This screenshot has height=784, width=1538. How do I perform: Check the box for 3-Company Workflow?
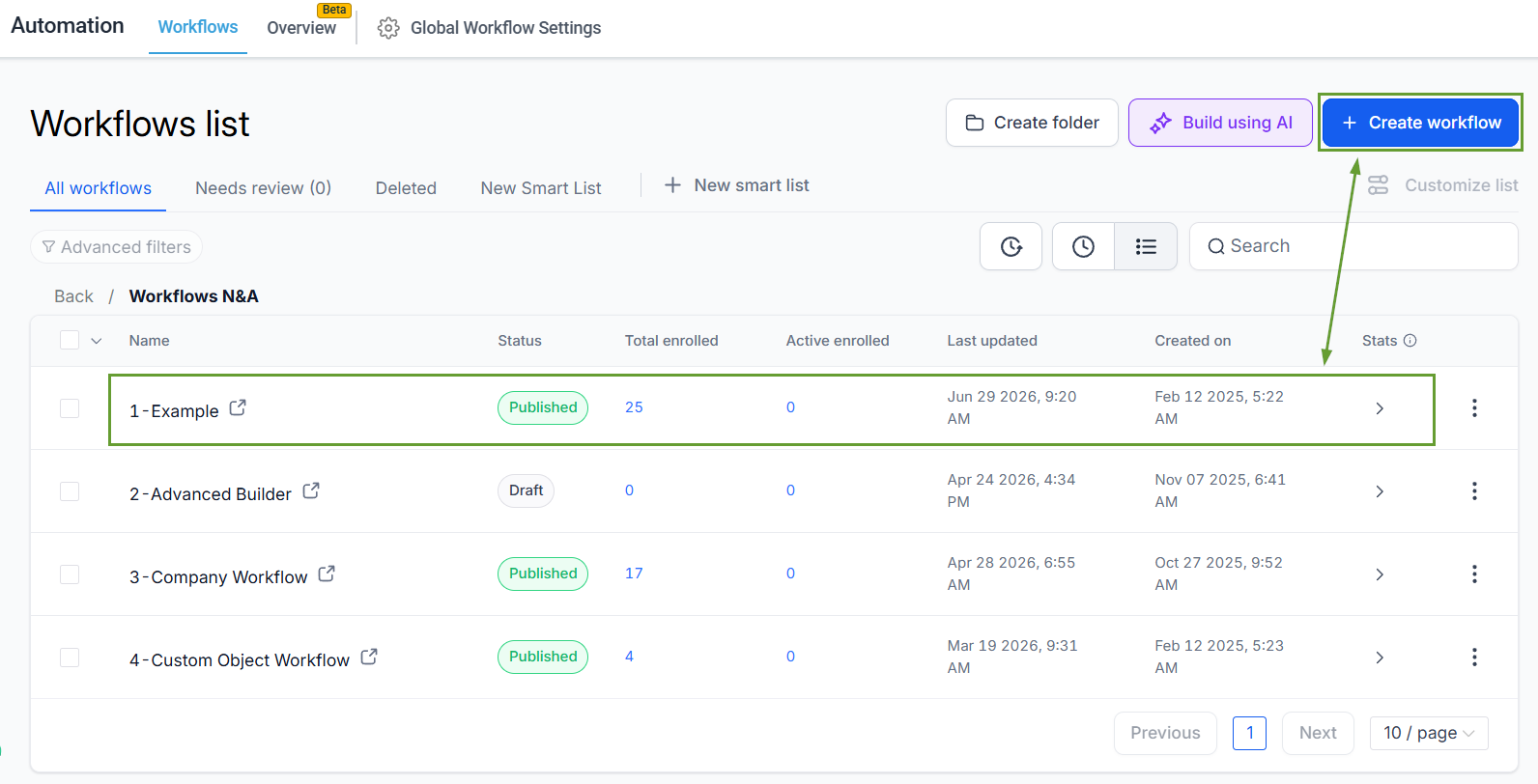click(x=70, y=574)
